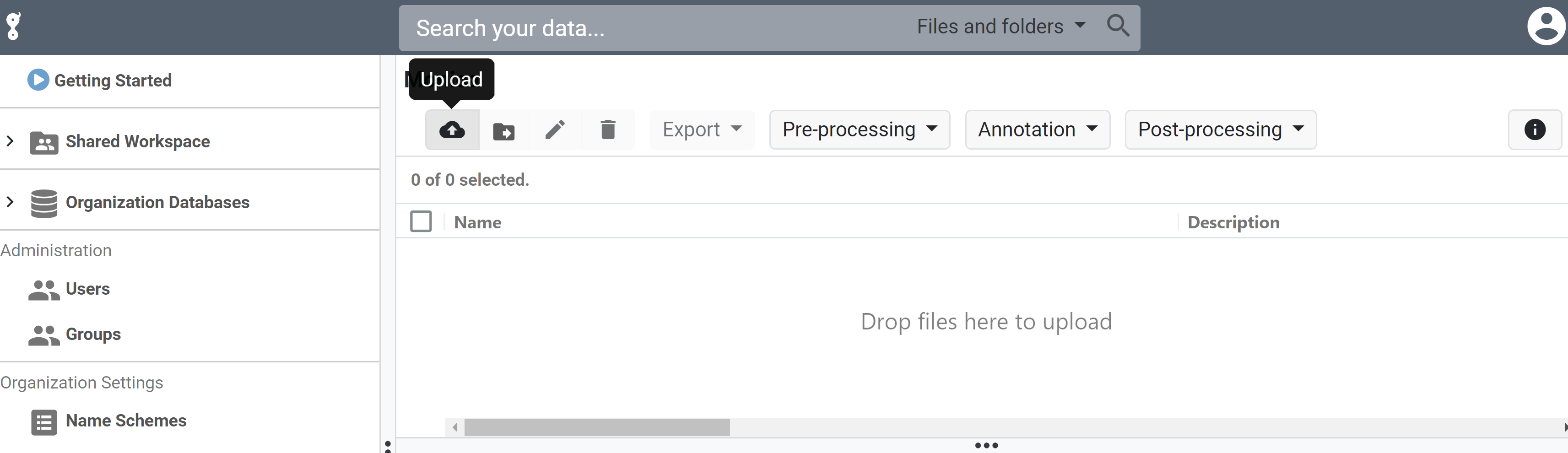This screenshot has width=1568, height=453.
Task: Click the search magnifier icon
Action: pyautogui.click(x=1118, y=26)
